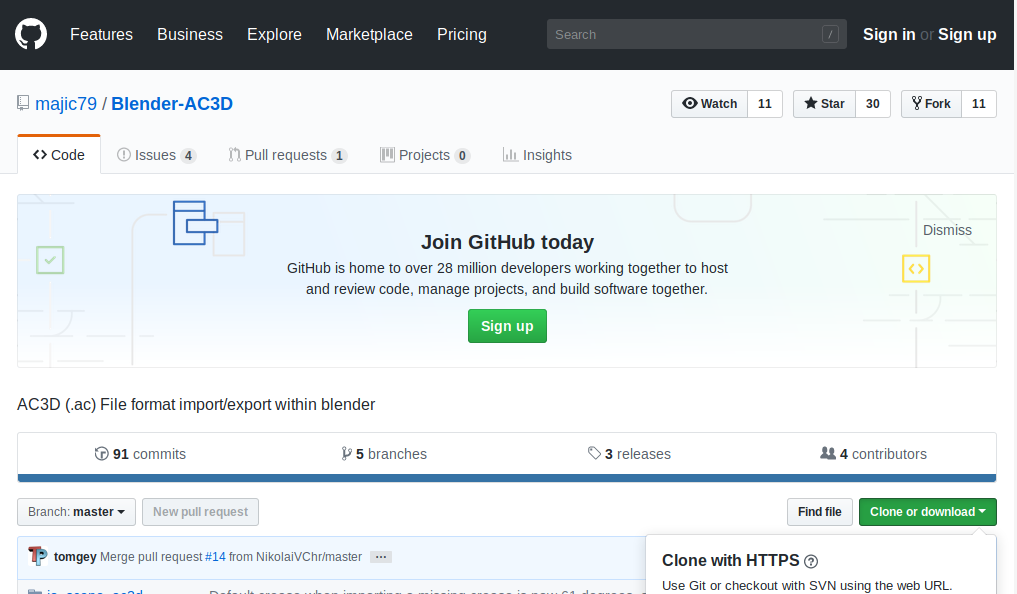
Task: Open the Find file button
Action: [x=820, y=512]
